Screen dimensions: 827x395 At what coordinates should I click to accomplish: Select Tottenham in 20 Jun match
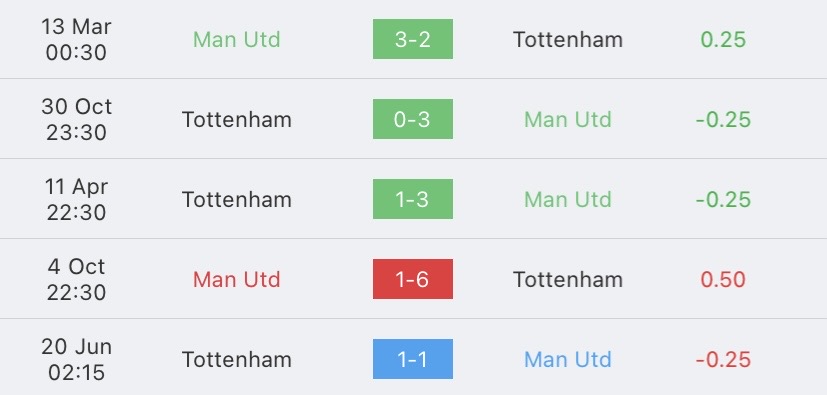(236, 360)
